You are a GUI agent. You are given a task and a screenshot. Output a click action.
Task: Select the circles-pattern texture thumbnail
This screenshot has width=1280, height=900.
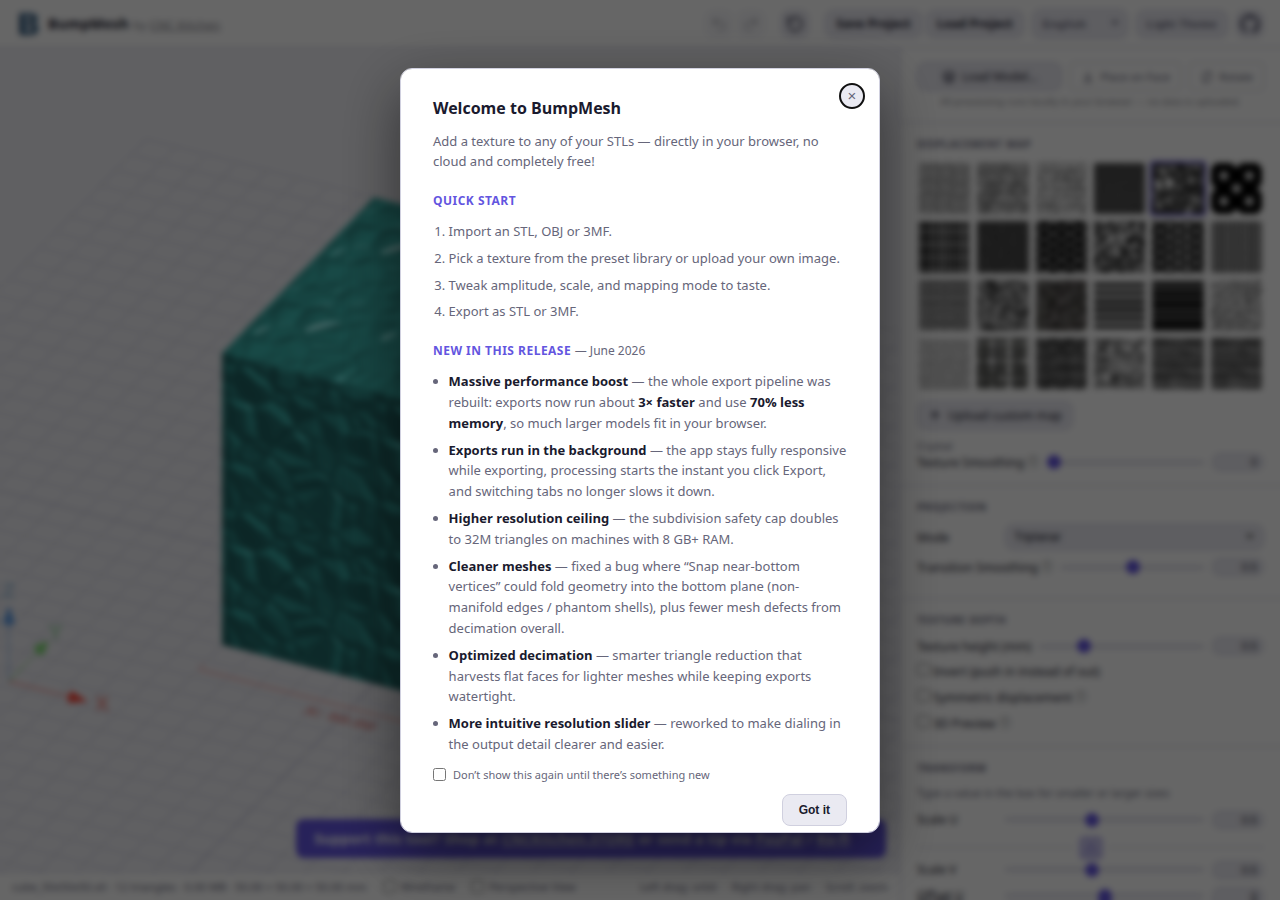tap(1237, 188)
